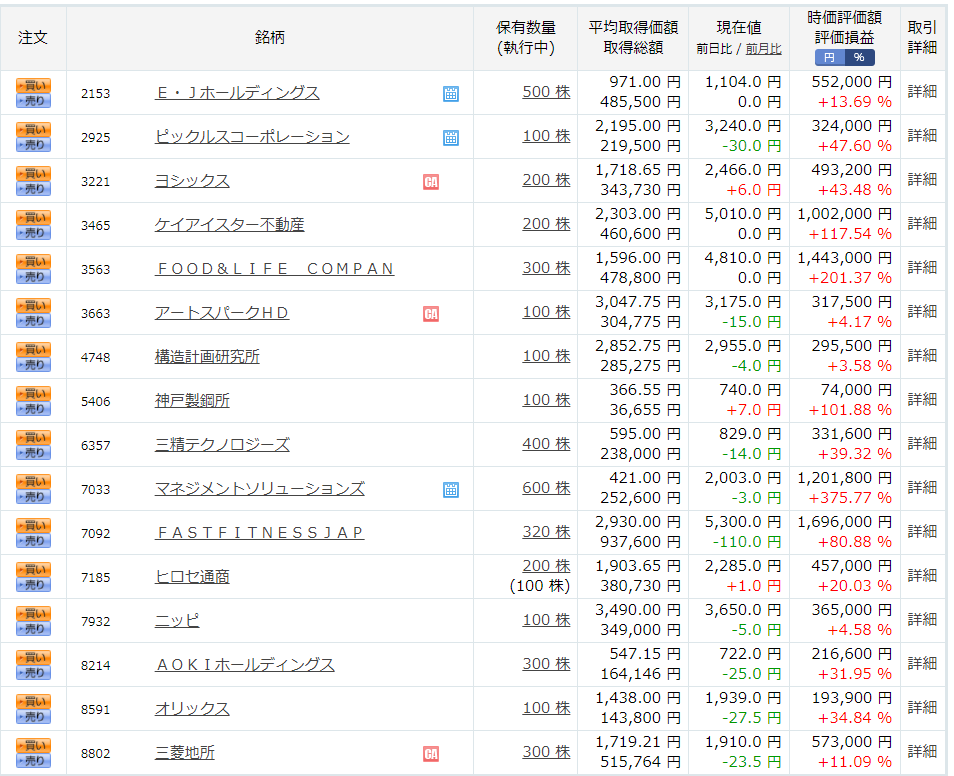Click the 前月比 link in the header
The image size is (954, 776).
pyautogui.click(x=763, y=49)
